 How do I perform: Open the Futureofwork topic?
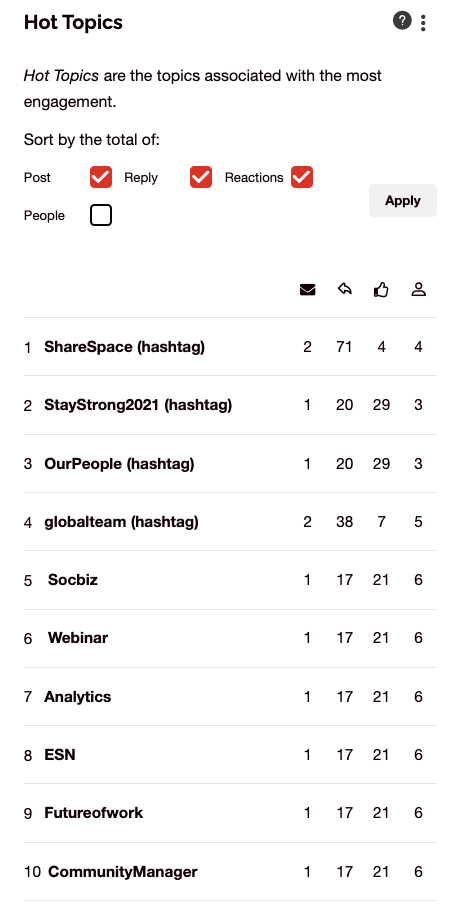tap(93, 812)
